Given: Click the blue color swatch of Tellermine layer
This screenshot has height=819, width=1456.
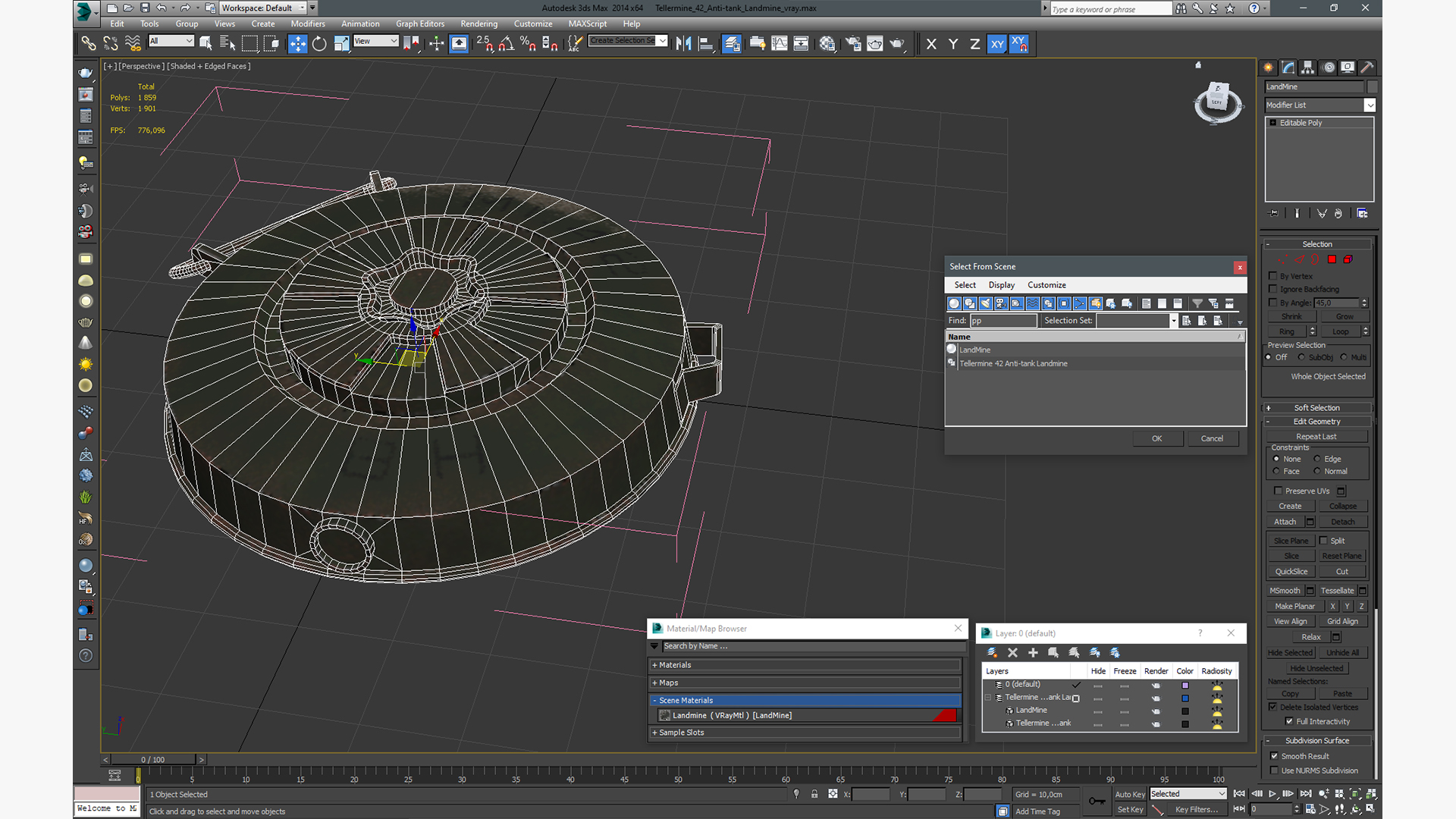Looking at the screenshot, I should click(x=1185, y=698).
